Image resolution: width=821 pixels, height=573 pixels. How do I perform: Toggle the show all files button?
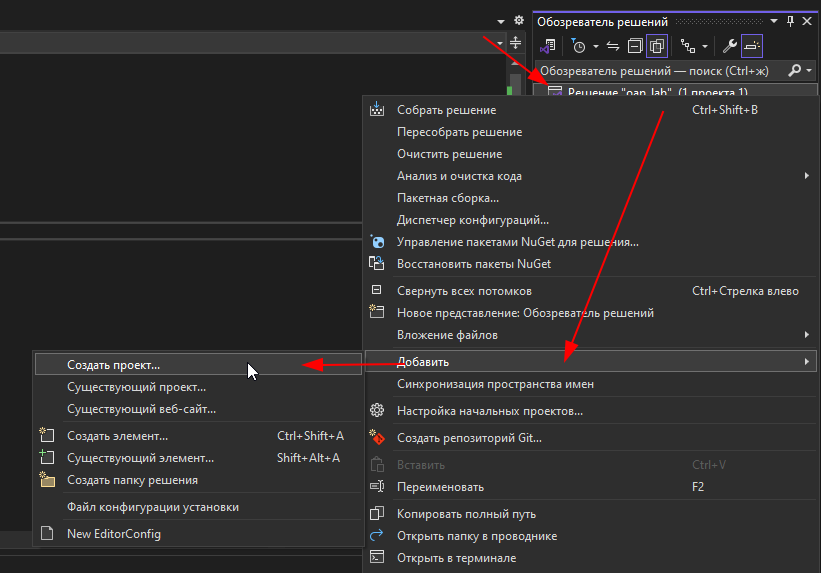657,46
